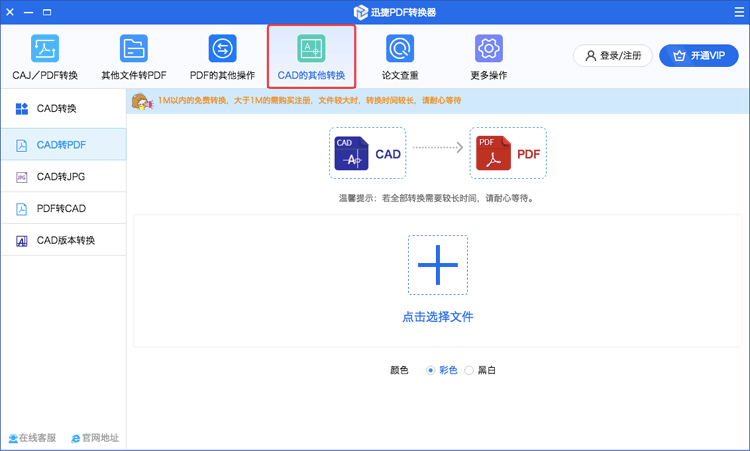Select the CAD的其他转换 icon
Screen dimensions: 750x451
[x=311, y=48]
